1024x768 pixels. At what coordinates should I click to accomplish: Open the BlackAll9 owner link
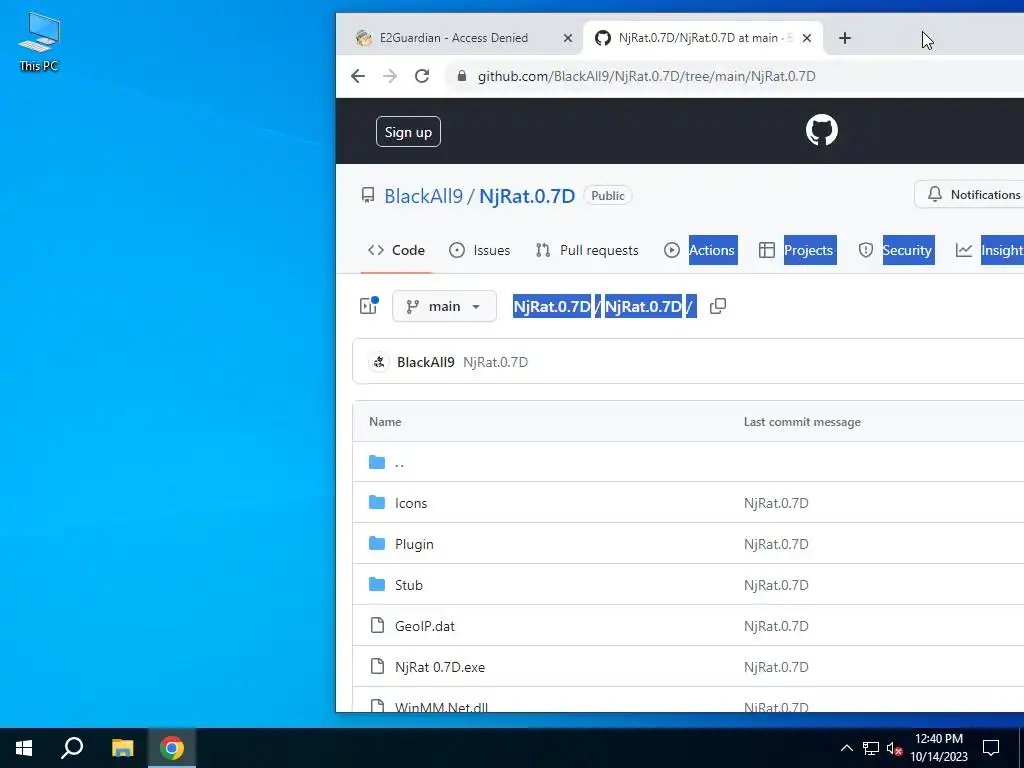[x=423, y=196]
